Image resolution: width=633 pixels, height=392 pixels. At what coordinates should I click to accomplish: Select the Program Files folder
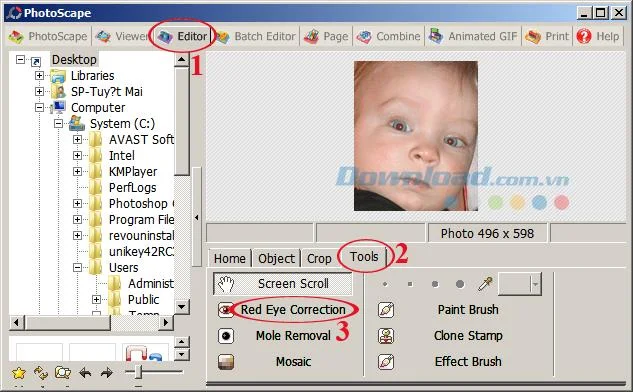[141, 220]
